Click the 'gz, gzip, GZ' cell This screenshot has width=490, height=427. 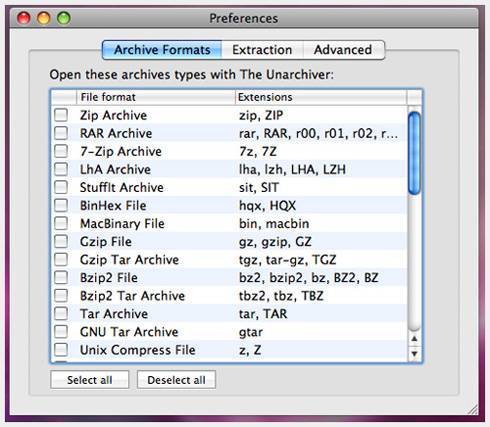(x=275, y=241)
